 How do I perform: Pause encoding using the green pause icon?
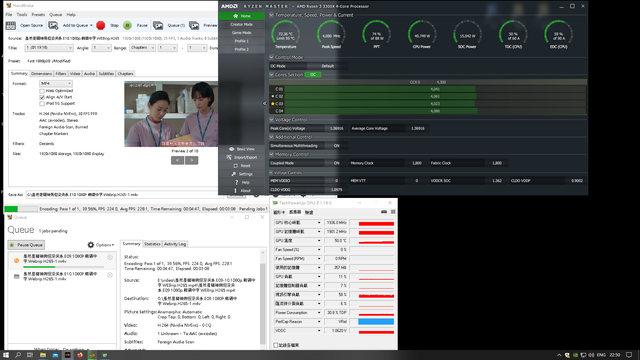[127, 25]
